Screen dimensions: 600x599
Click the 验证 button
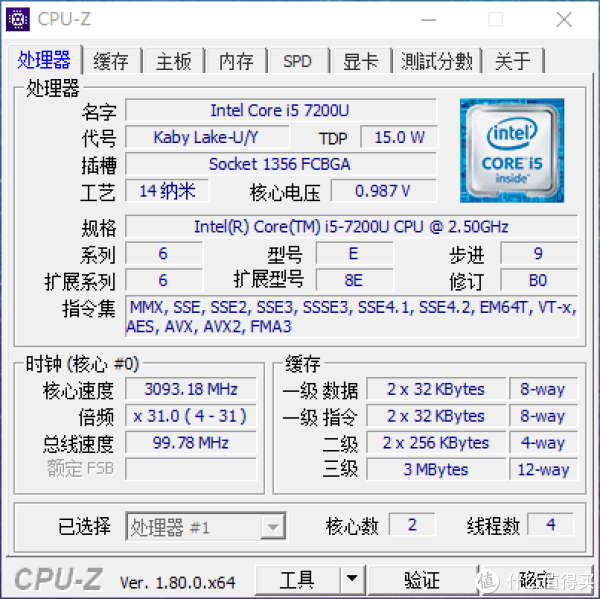[422, 579]
